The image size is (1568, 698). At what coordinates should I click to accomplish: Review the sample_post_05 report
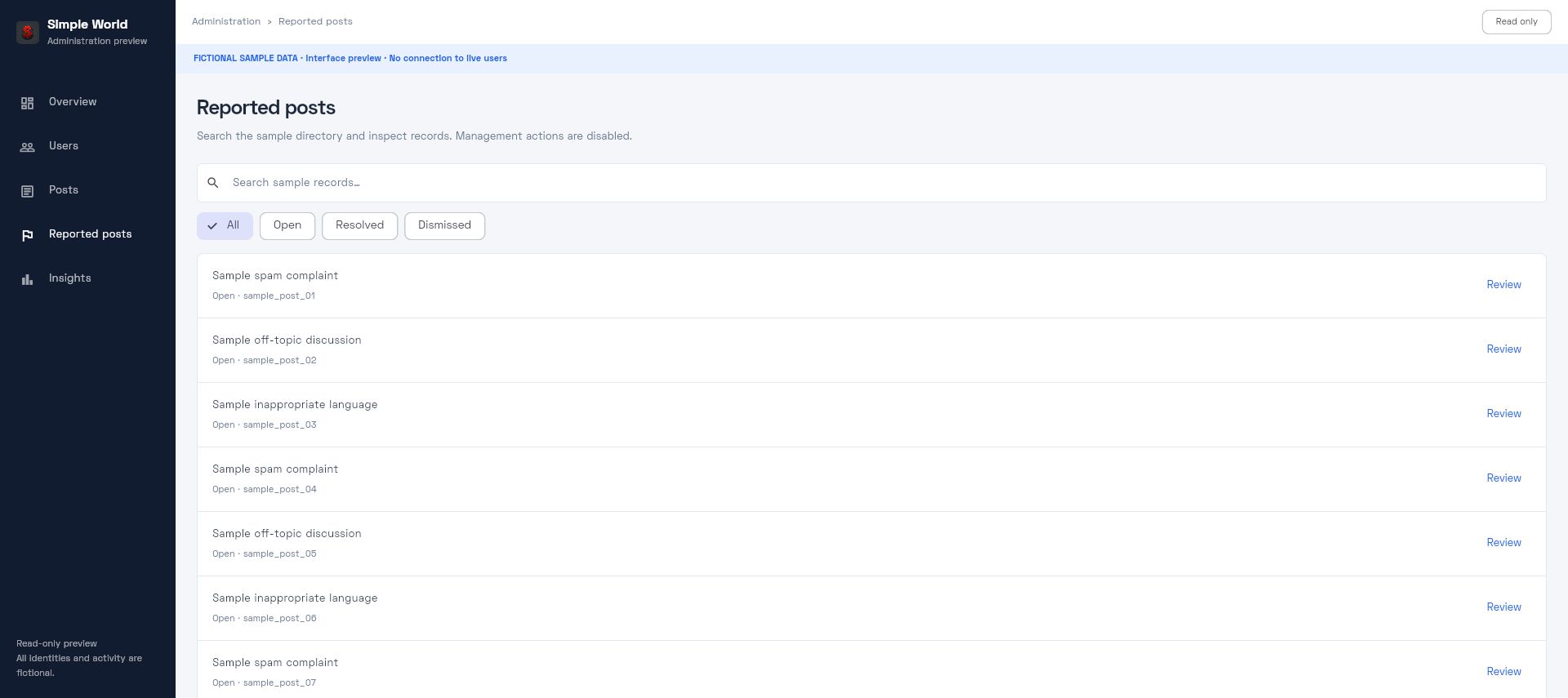coord(1503,543)
